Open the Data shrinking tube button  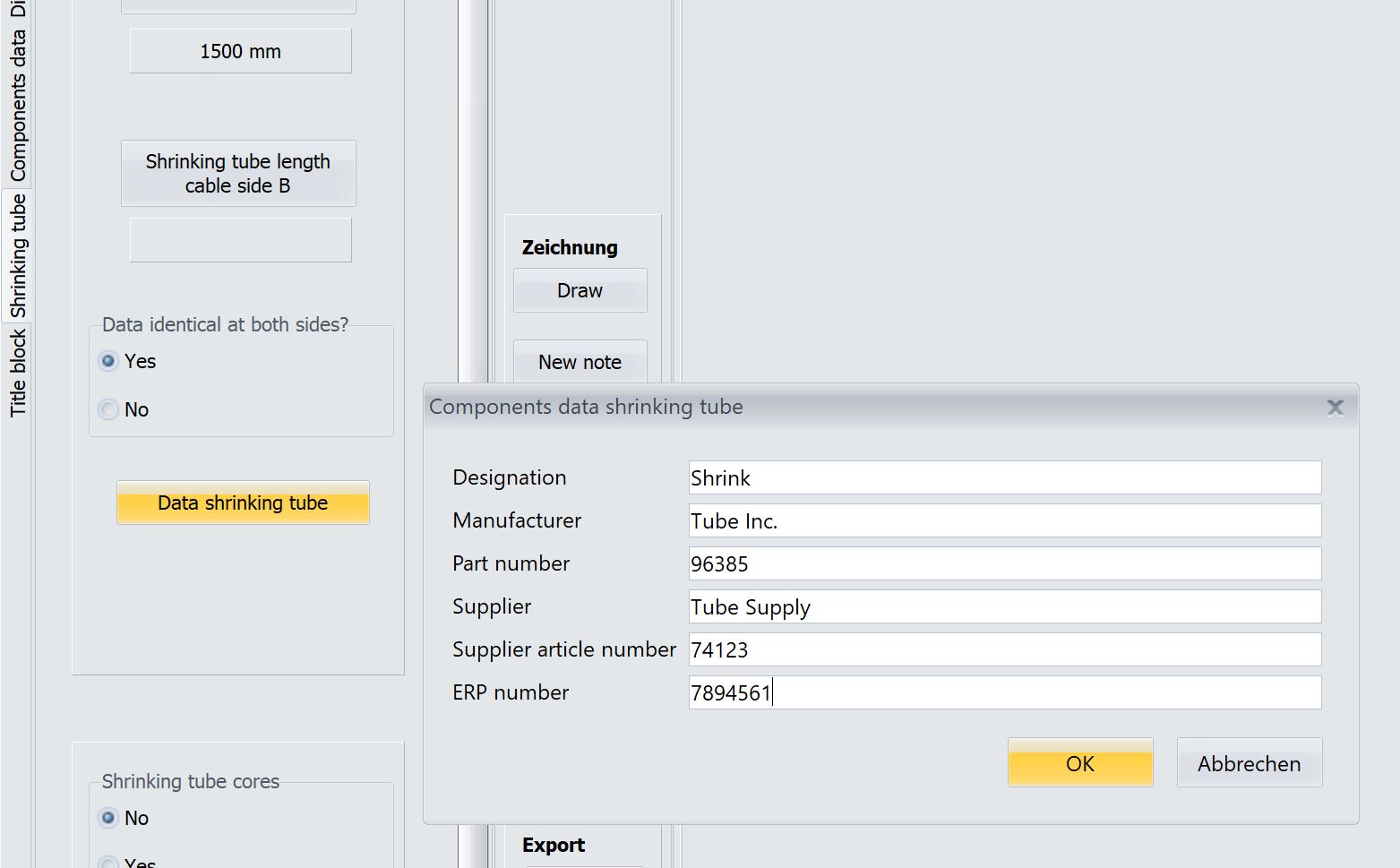tap(243, 503)
